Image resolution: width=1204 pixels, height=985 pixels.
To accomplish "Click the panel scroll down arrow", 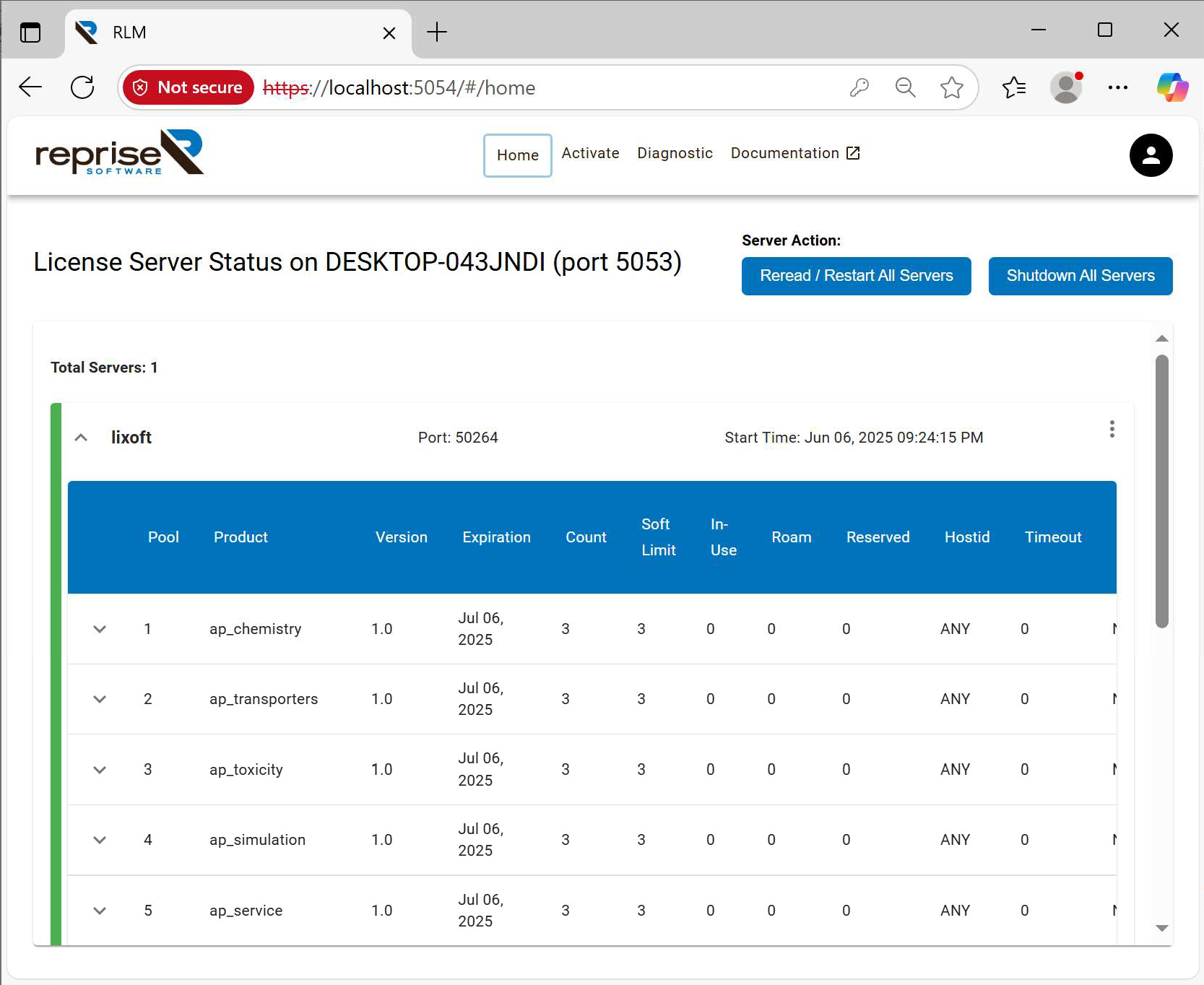I will (x=1161, y=929).
